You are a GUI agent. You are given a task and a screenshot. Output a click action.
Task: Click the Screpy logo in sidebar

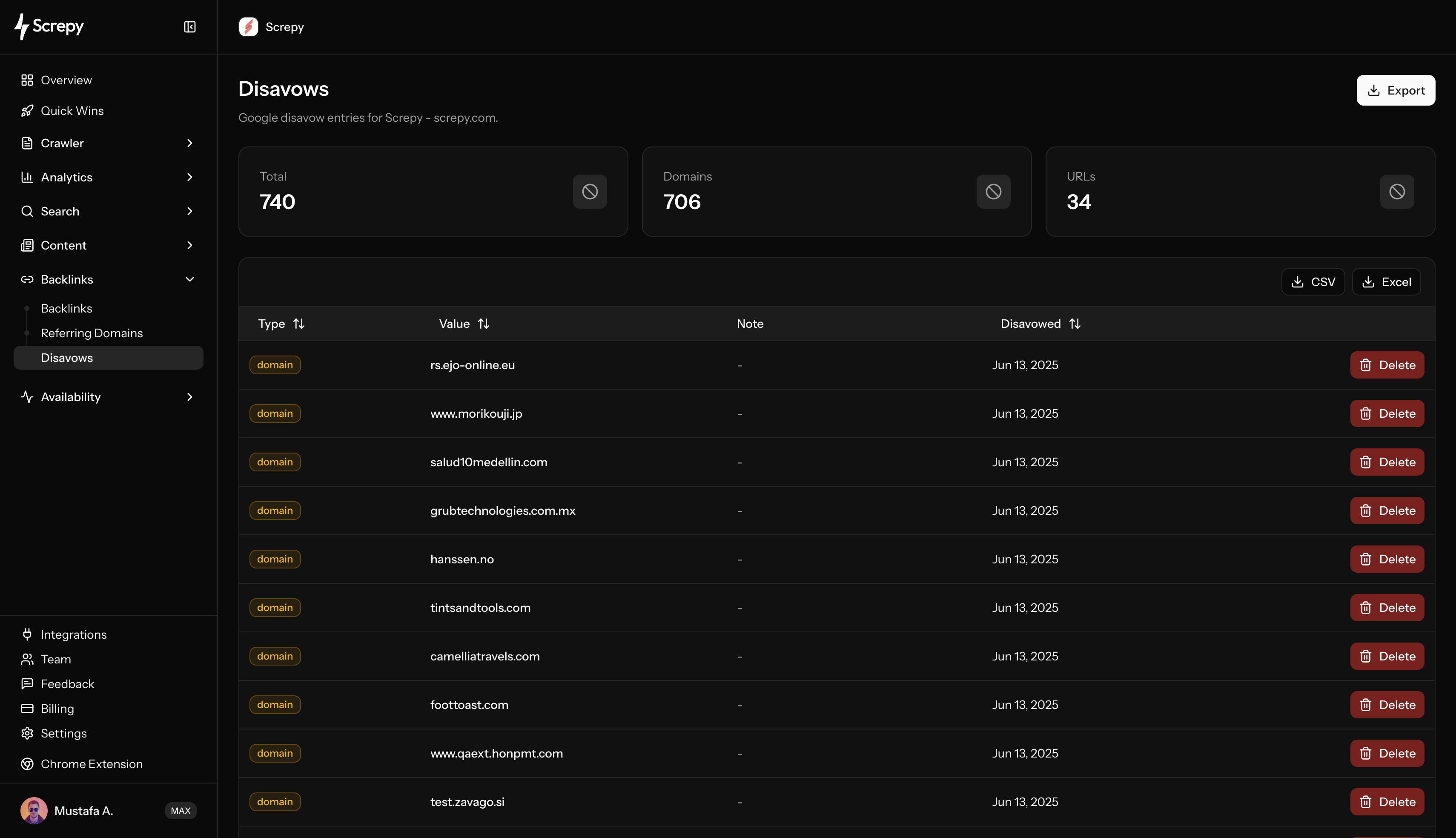49,26
